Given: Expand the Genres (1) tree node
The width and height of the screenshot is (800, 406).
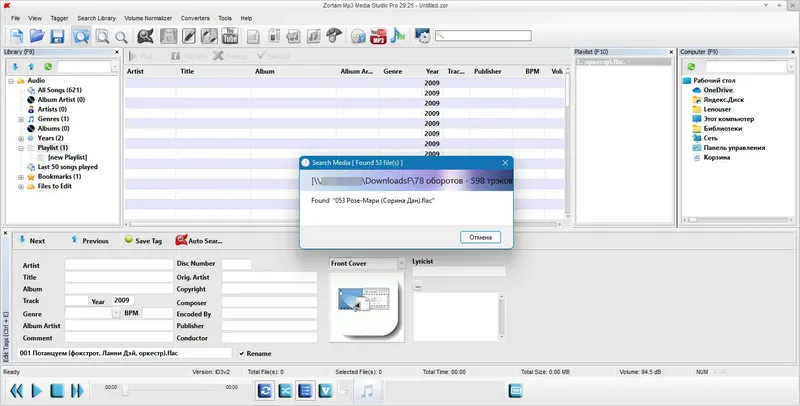Looking at the screenshot, I should tap(21, 119).
